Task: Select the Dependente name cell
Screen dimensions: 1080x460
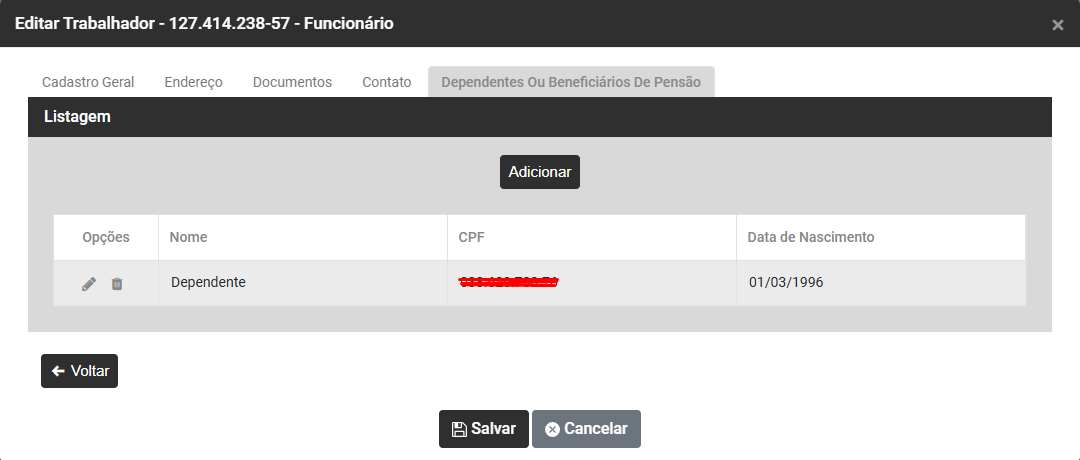Action: pos(208,283)
